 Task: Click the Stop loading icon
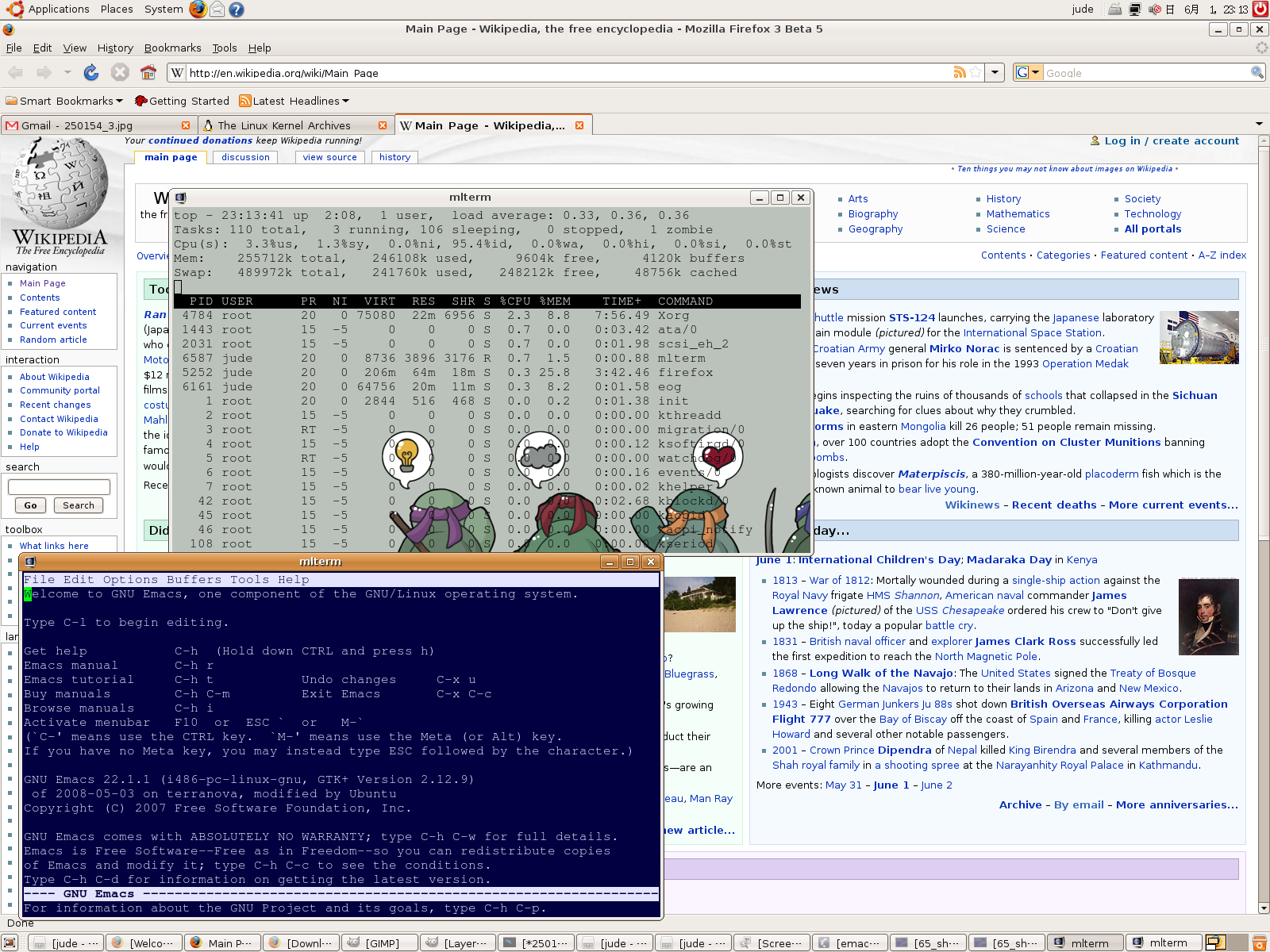pyautogui.click(x=120, y=72)
